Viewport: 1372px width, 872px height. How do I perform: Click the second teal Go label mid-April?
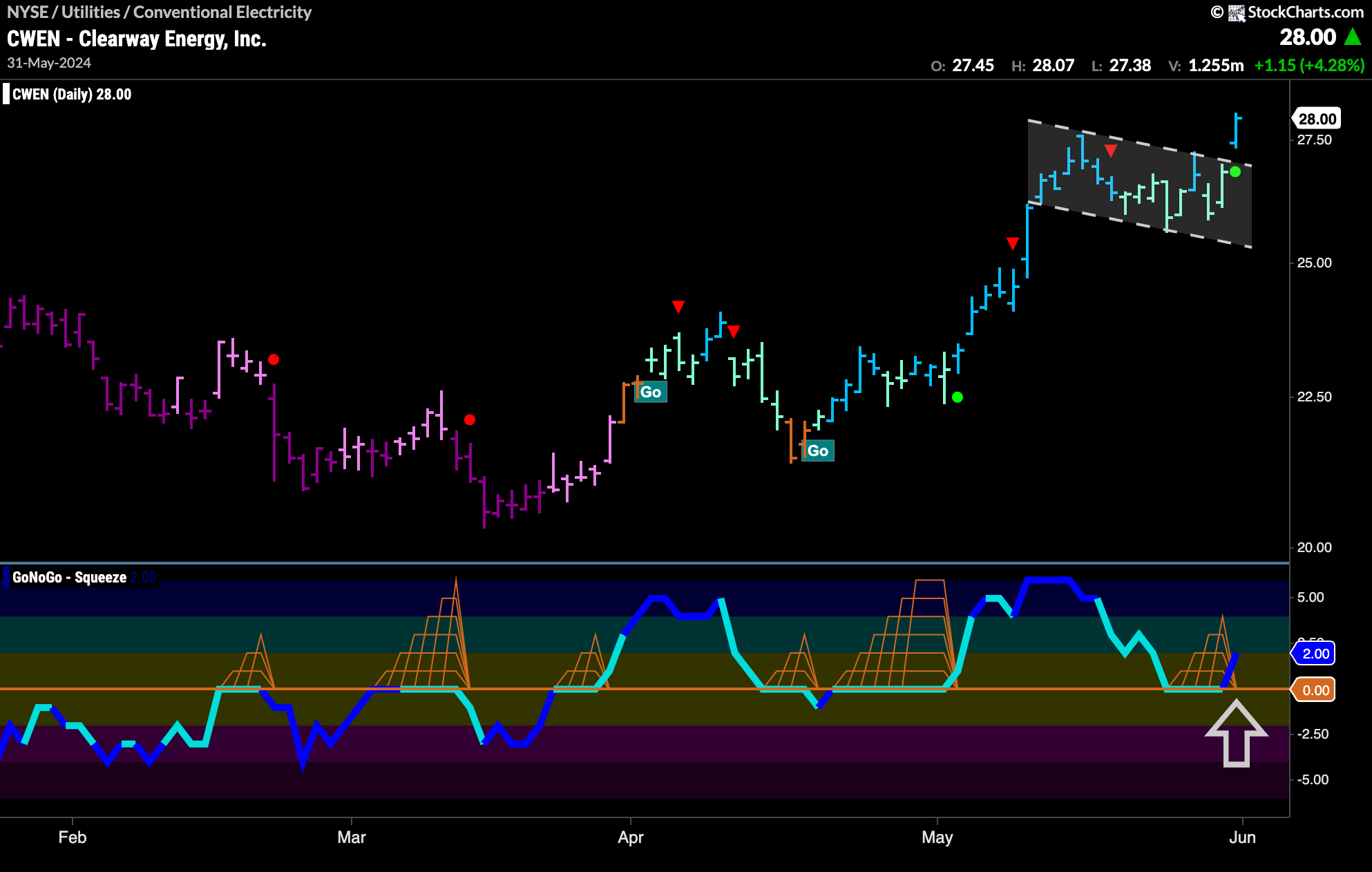818,451
